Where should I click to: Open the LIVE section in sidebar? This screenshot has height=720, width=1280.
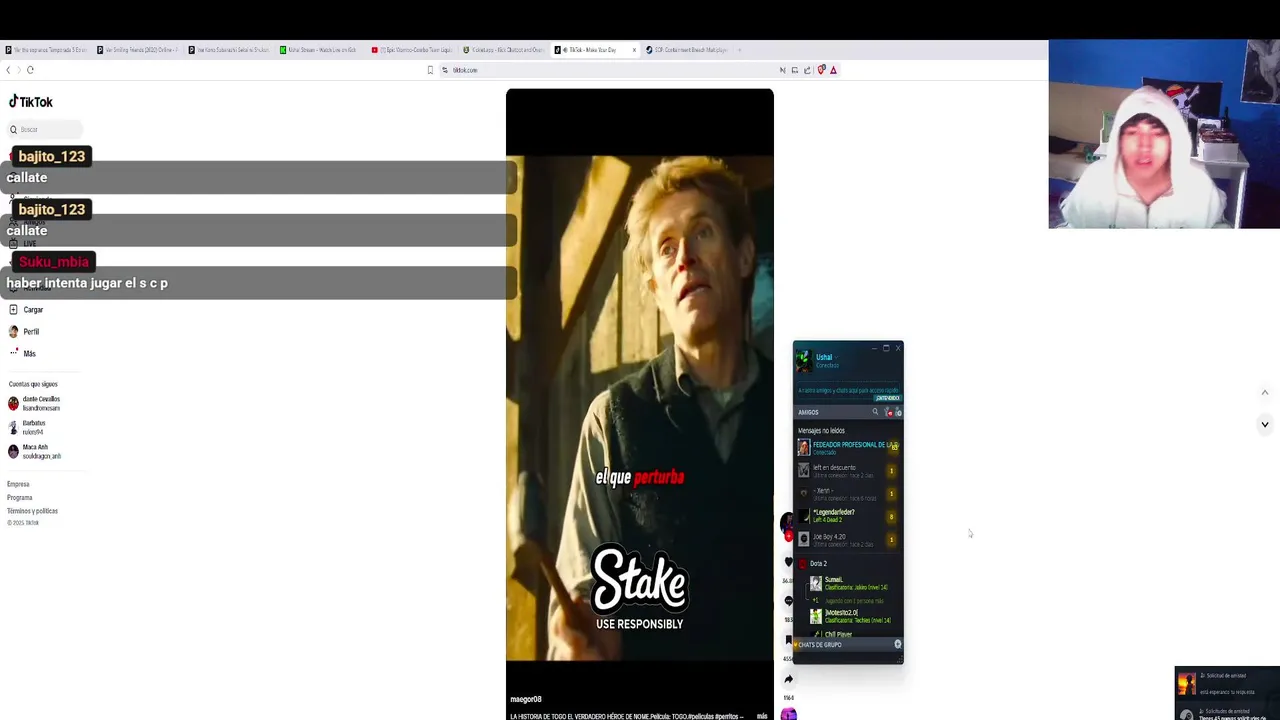[x=24, y=244]
